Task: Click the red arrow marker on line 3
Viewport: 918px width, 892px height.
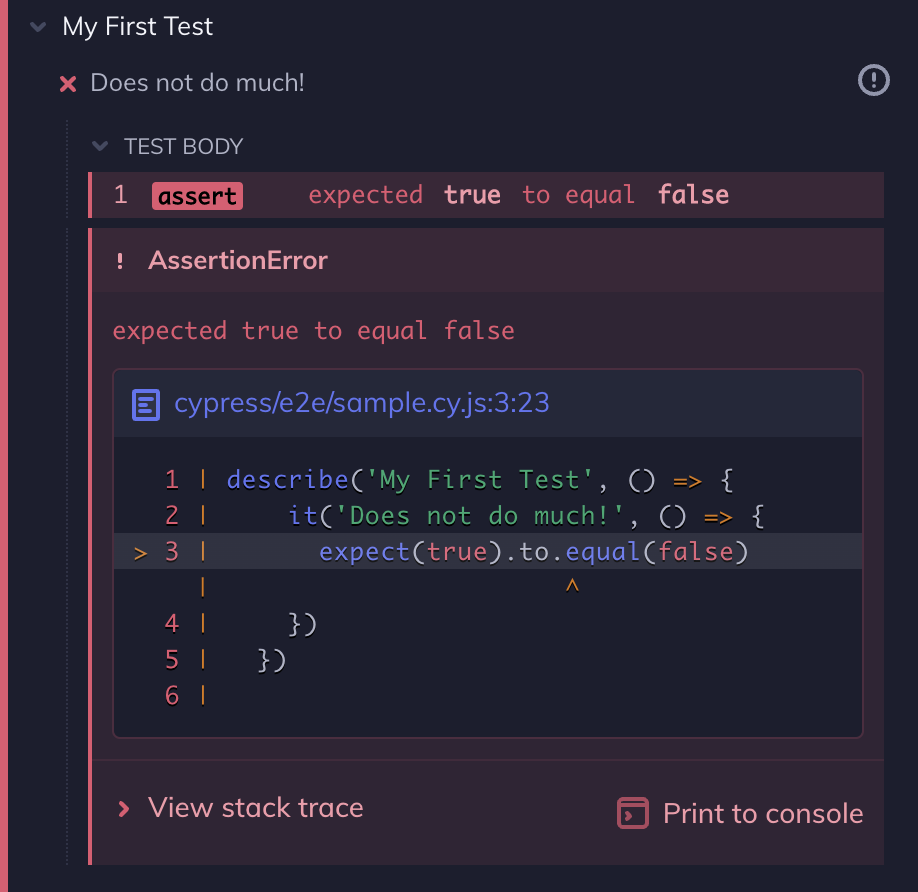Action: click(139, 550)
